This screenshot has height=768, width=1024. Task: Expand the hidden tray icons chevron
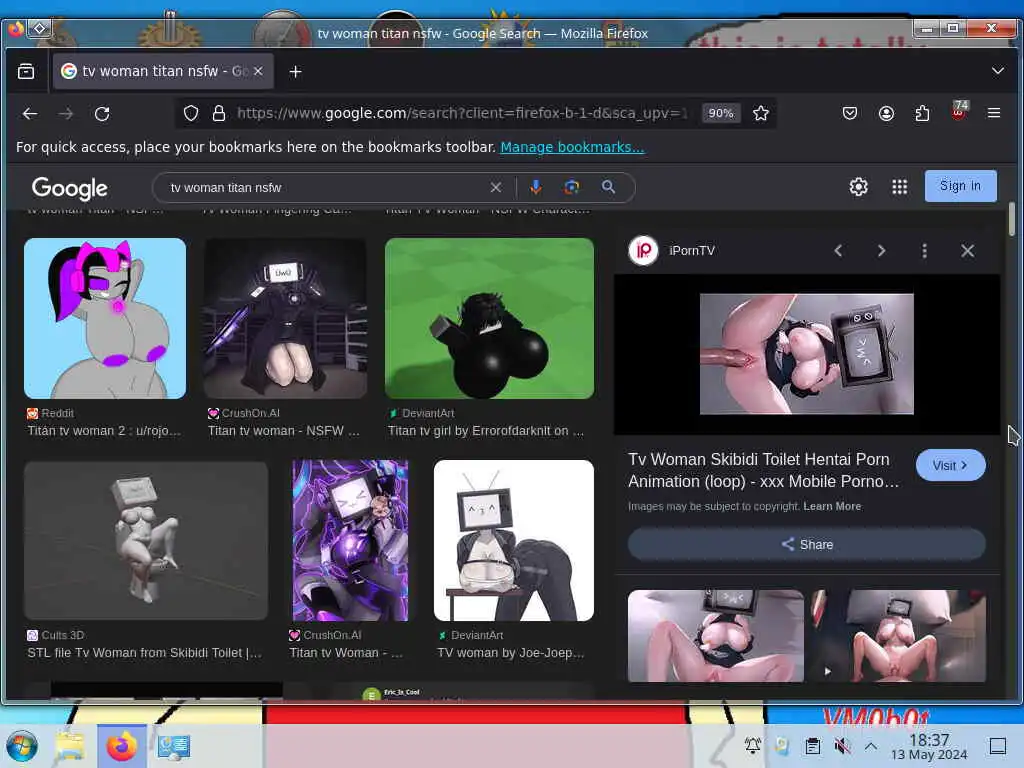(x=871, y=745)
